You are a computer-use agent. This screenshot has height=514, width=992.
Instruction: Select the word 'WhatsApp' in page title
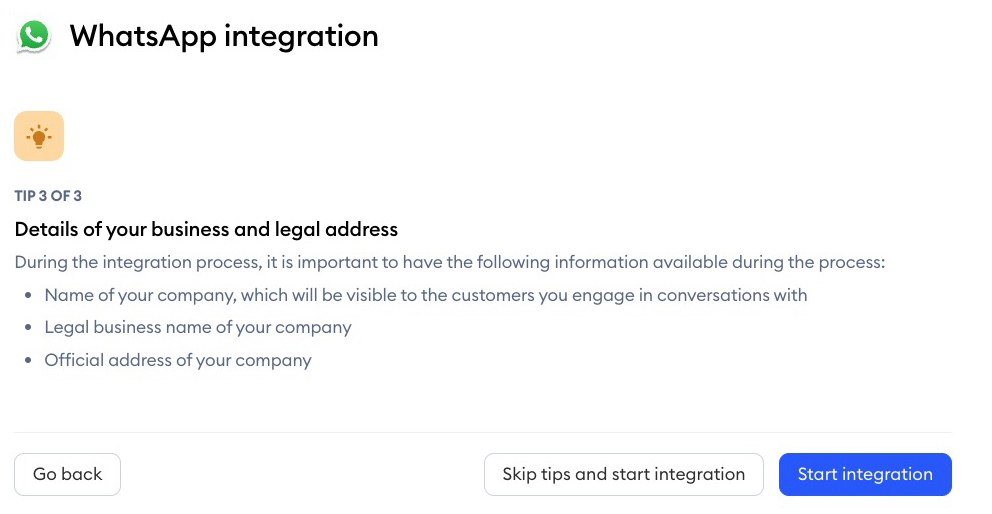point(143,36)
